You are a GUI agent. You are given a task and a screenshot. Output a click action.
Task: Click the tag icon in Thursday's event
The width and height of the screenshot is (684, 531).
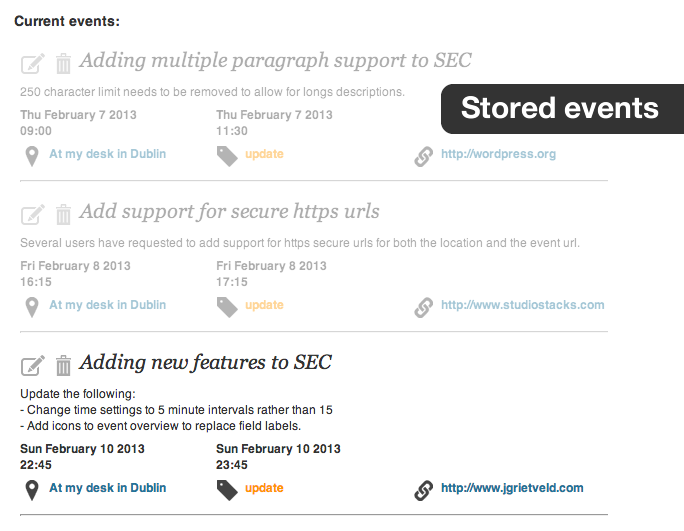pos(227,157)
